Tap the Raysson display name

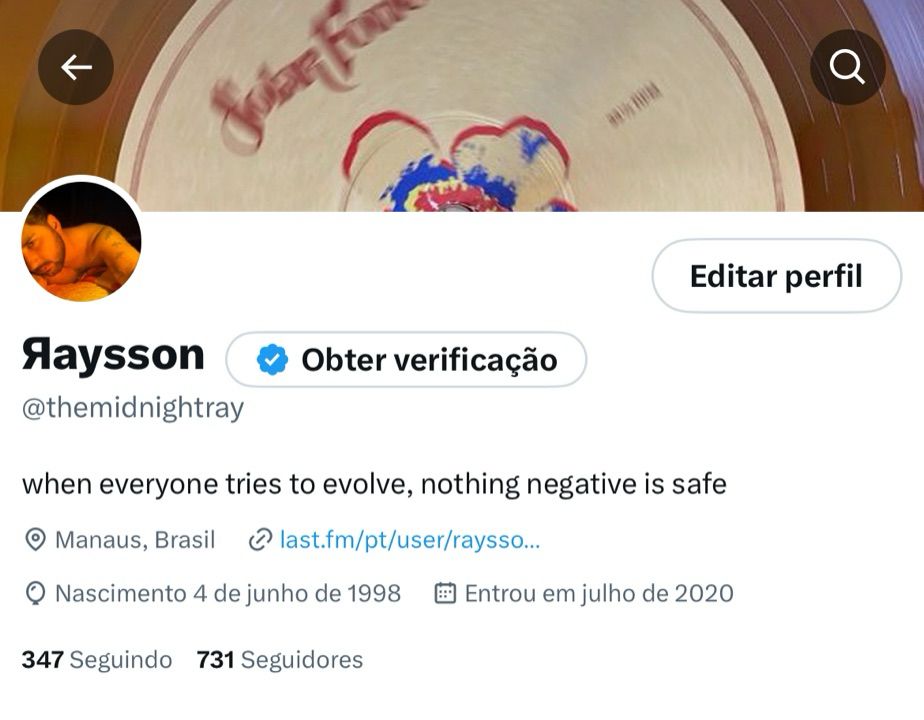click(x=113, y=356)
